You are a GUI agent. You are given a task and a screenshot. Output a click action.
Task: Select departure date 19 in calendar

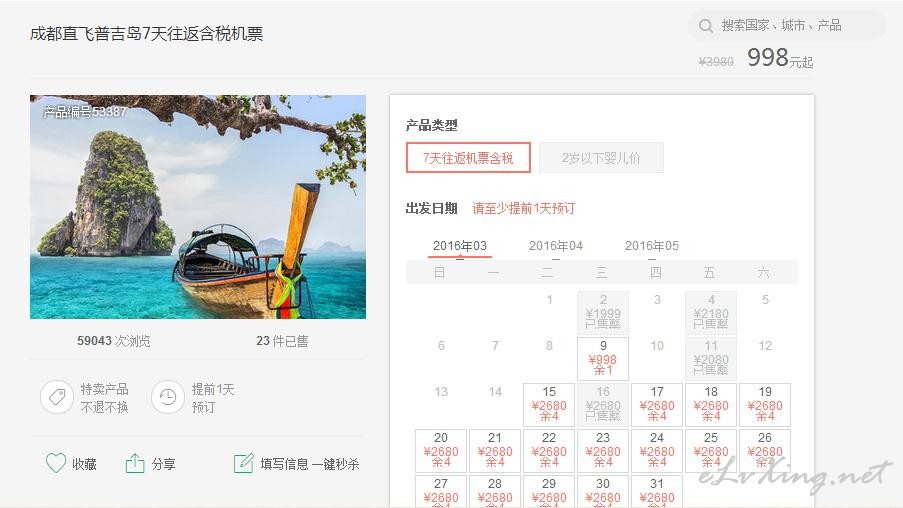click(765, 404)
